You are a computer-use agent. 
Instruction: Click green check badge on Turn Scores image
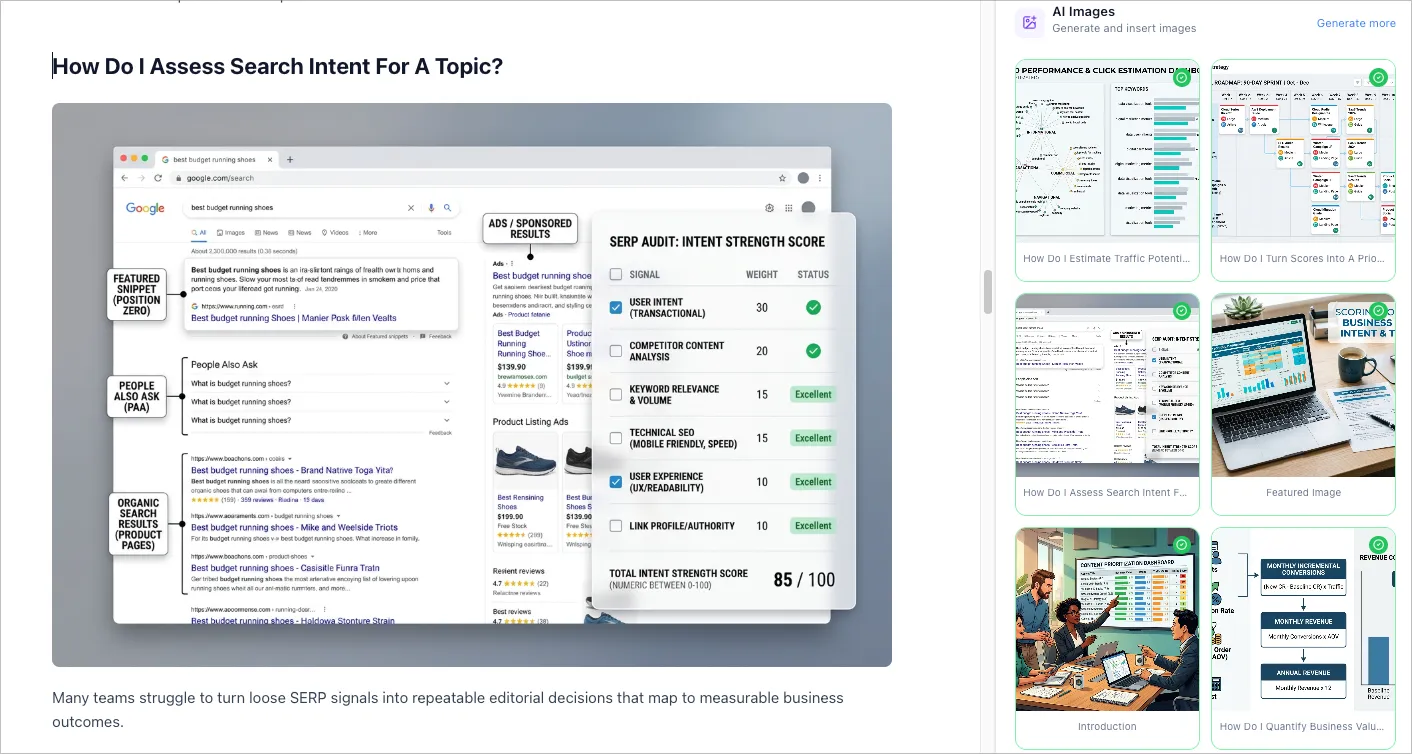pyautogui.click(x=1378, y=77)
